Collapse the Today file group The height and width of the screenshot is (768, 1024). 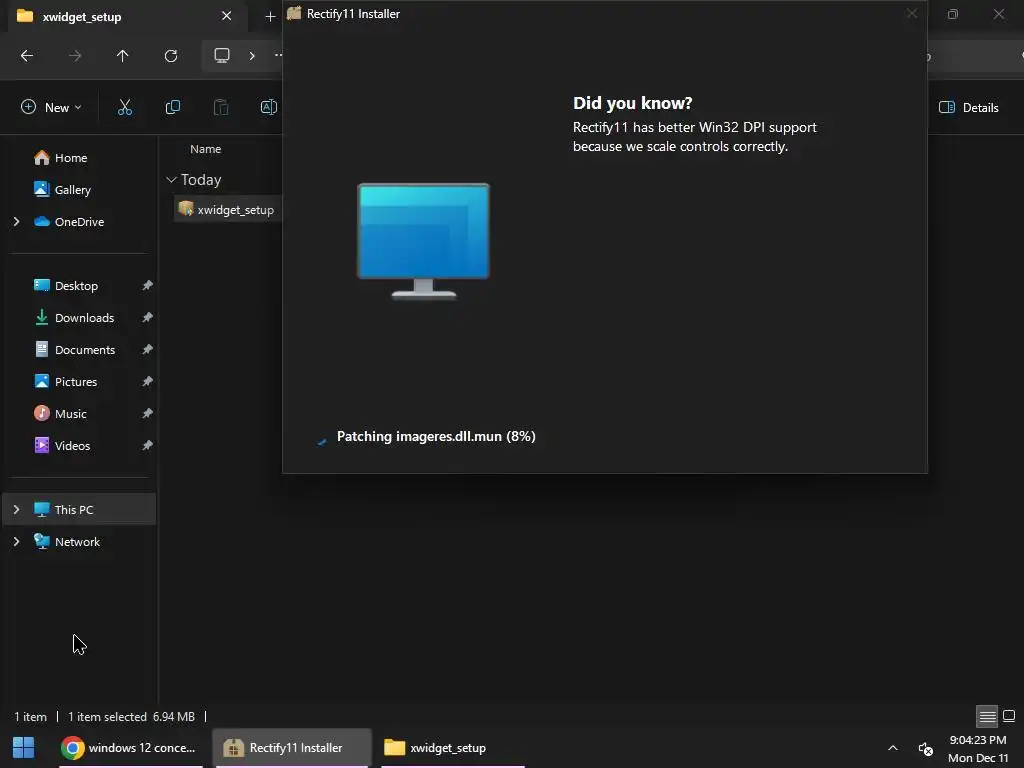pyautogui.click(x=171, y=180)
